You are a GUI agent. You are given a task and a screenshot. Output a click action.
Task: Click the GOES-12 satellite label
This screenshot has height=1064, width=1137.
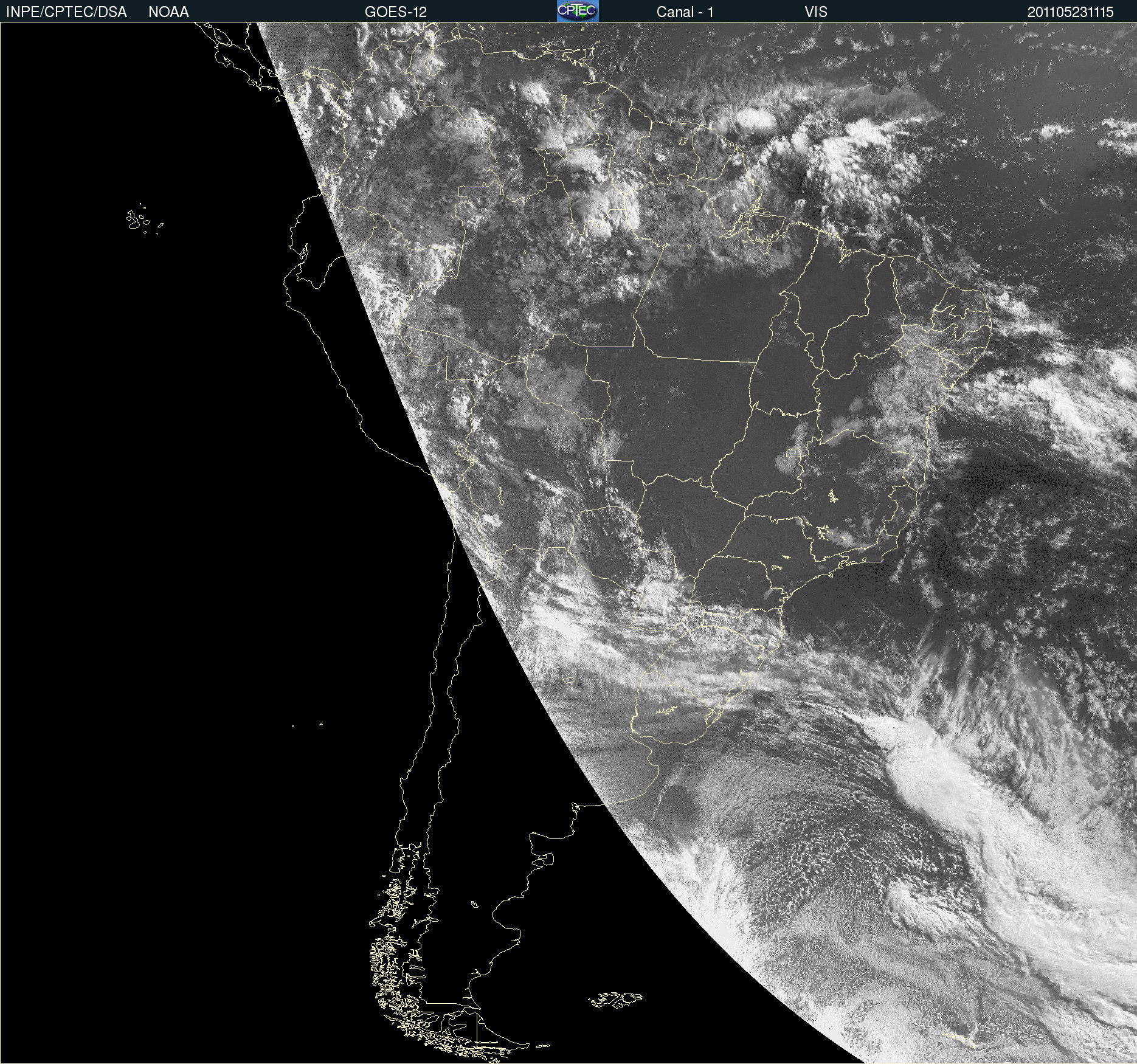396,12
